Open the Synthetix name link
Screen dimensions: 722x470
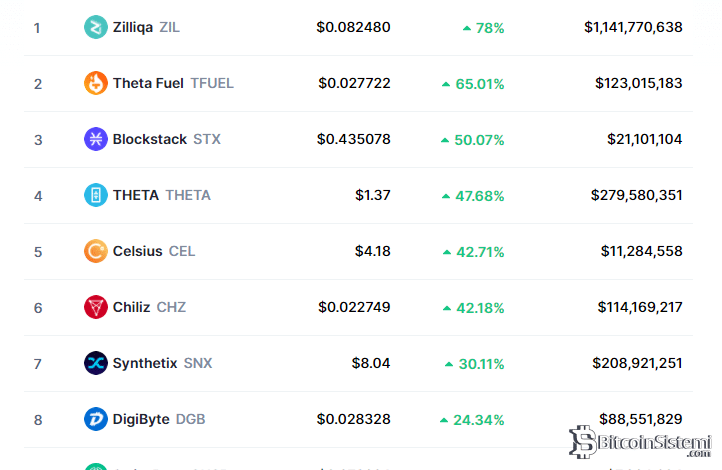[x=145, y=364]
